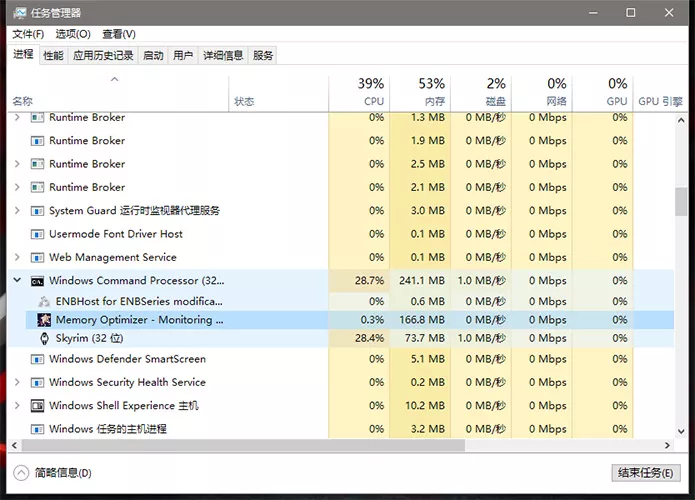
Task: Click the System Guard process icon
Action: pyautogui.click(x=37, y=211)
